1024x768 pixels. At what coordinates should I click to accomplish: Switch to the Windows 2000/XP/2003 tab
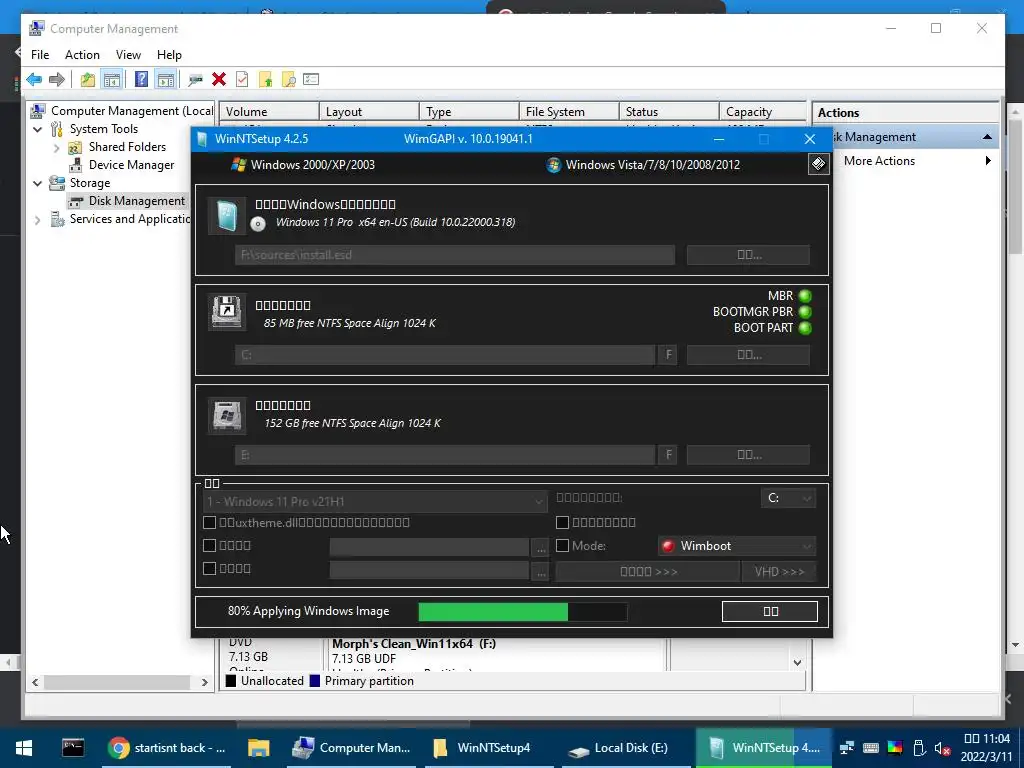[x=303, y=165]
